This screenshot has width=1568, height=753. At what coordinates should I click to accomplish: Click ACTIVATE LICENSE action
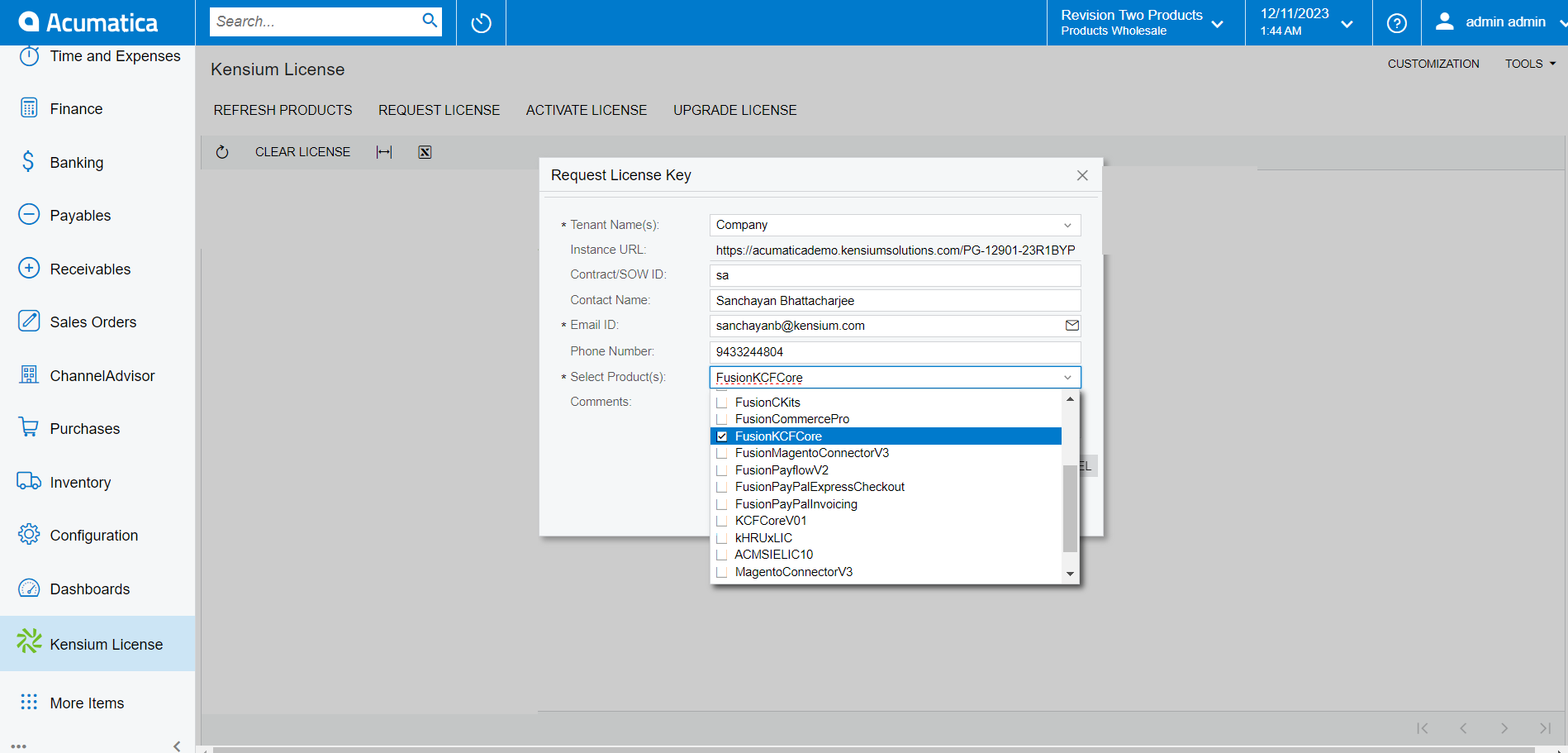(587, 110)
